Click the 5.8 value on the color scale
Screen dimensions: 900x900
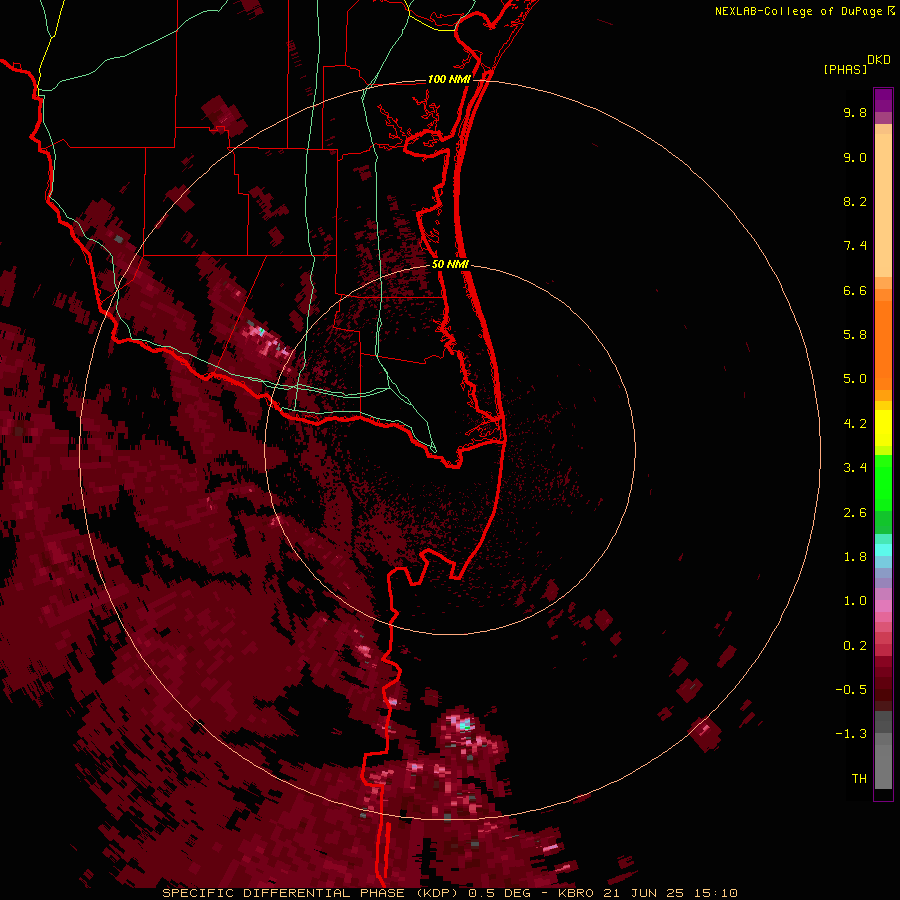tap(855, 335)
